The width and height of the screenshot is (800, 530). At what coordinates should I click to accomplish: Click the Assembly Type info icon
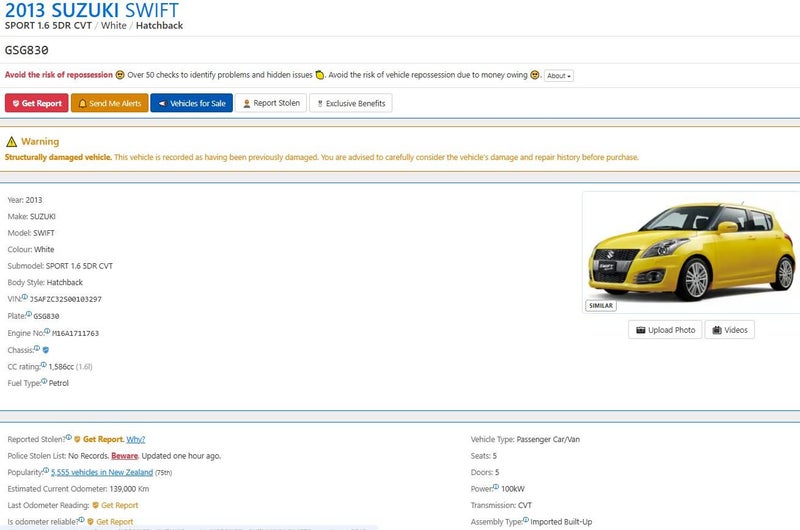pos(525,520)
